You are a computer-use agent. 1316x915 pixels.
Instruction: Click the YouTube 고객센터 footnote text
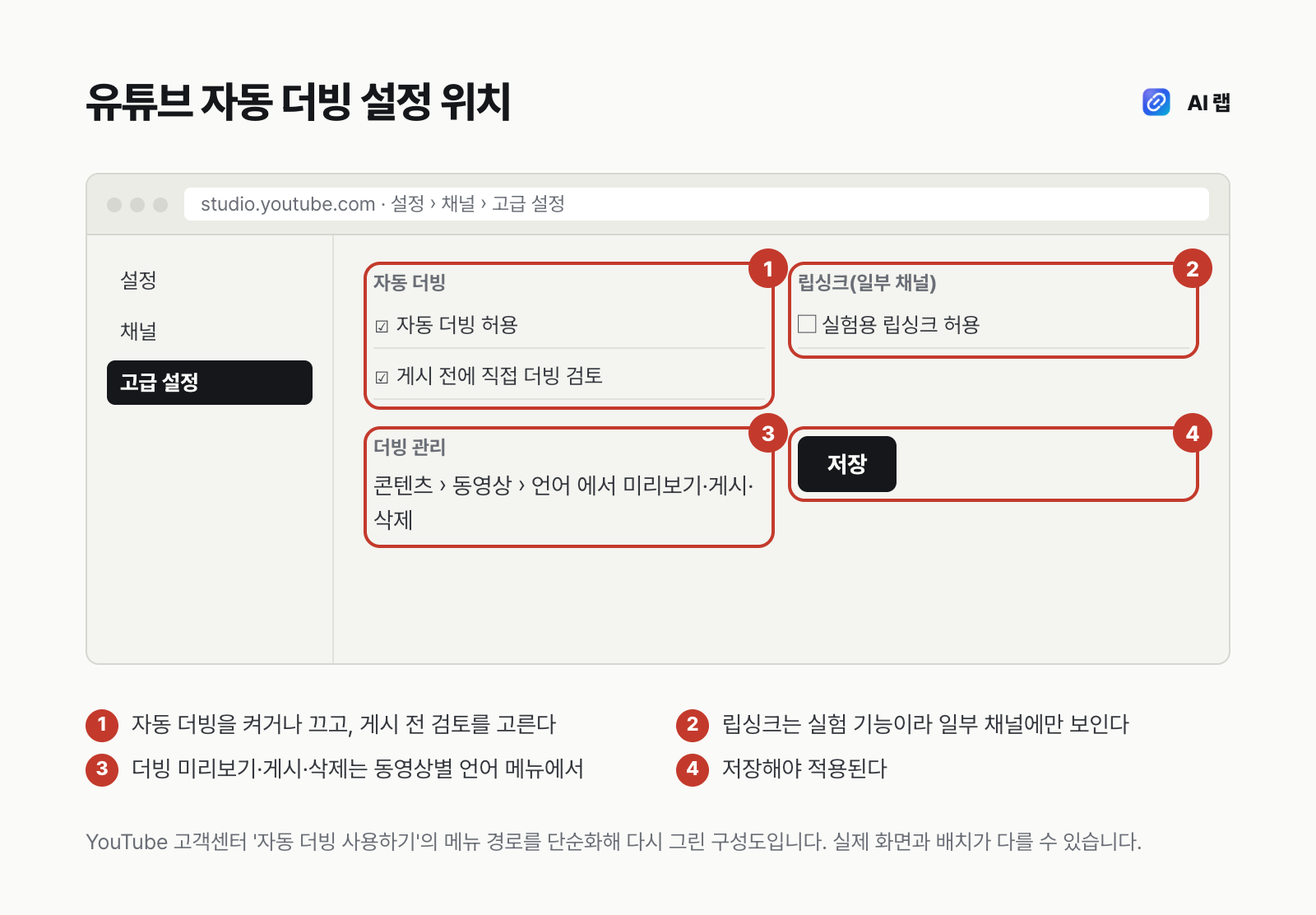click(614, 842)
